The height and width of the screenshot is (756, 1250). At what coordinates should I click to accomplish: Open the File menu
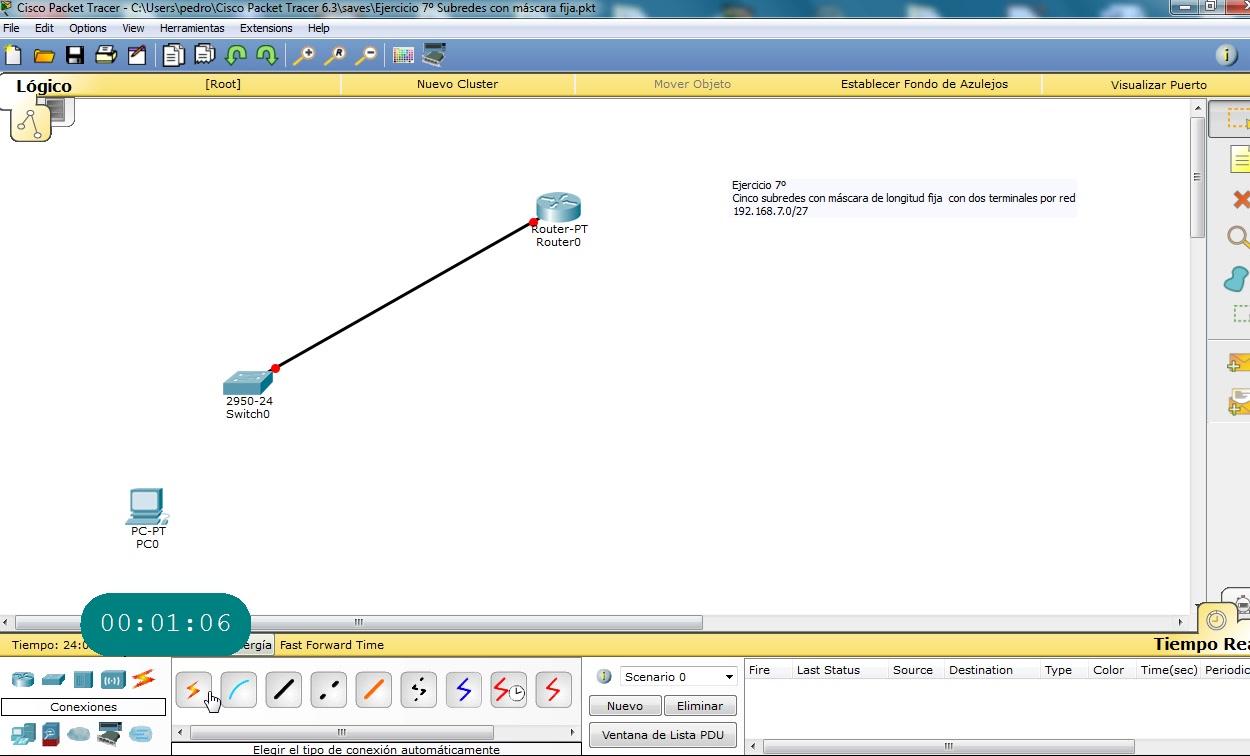click(11, 28)
